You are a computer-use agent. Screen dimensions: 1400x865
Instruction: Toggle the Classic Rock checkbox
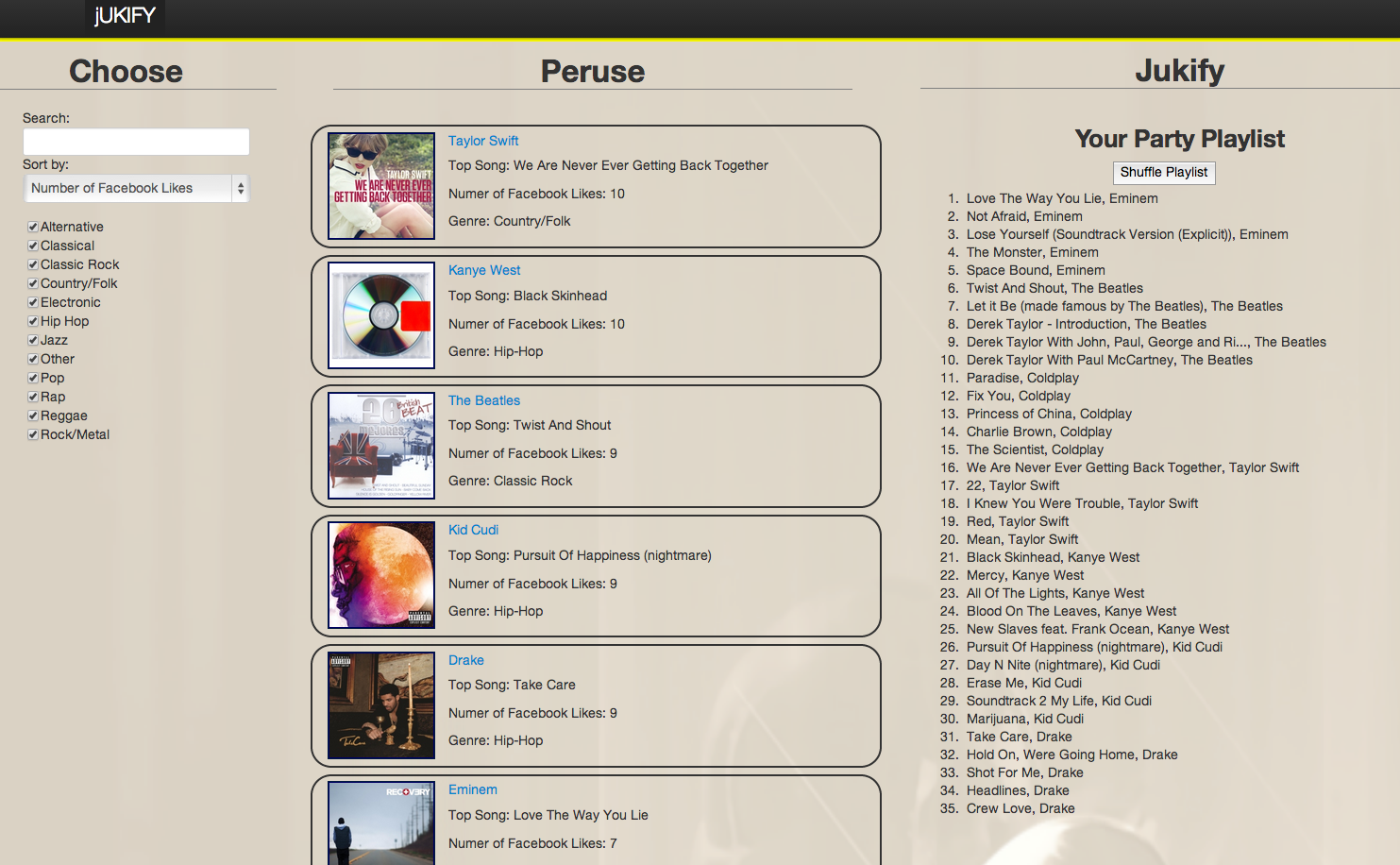(33, 264)
